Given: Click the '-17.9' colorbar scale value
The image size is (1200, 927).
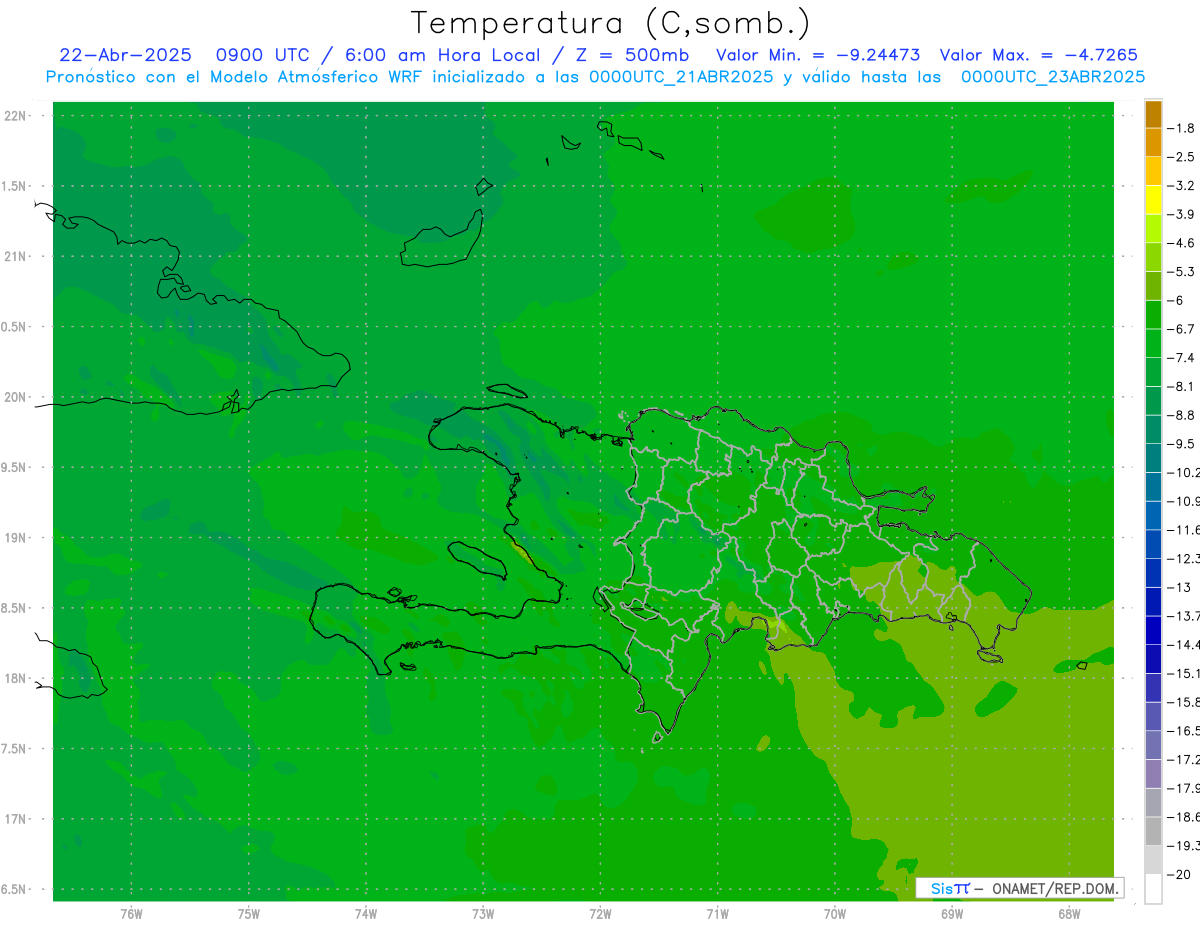Looking at the screenshot, I should tap(1183, 789).
